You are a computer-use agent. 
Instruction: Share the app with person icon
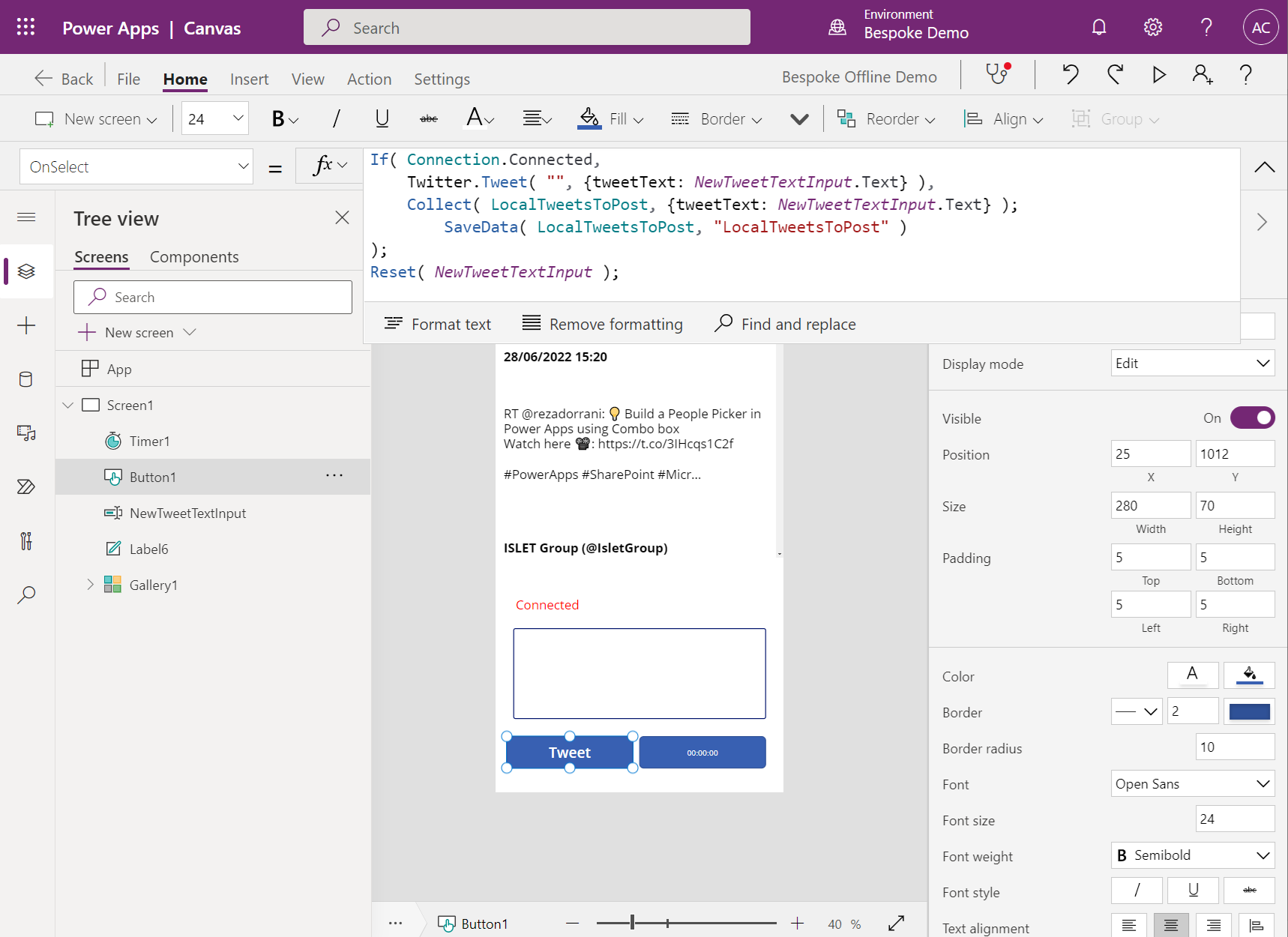click(1203, 74)
